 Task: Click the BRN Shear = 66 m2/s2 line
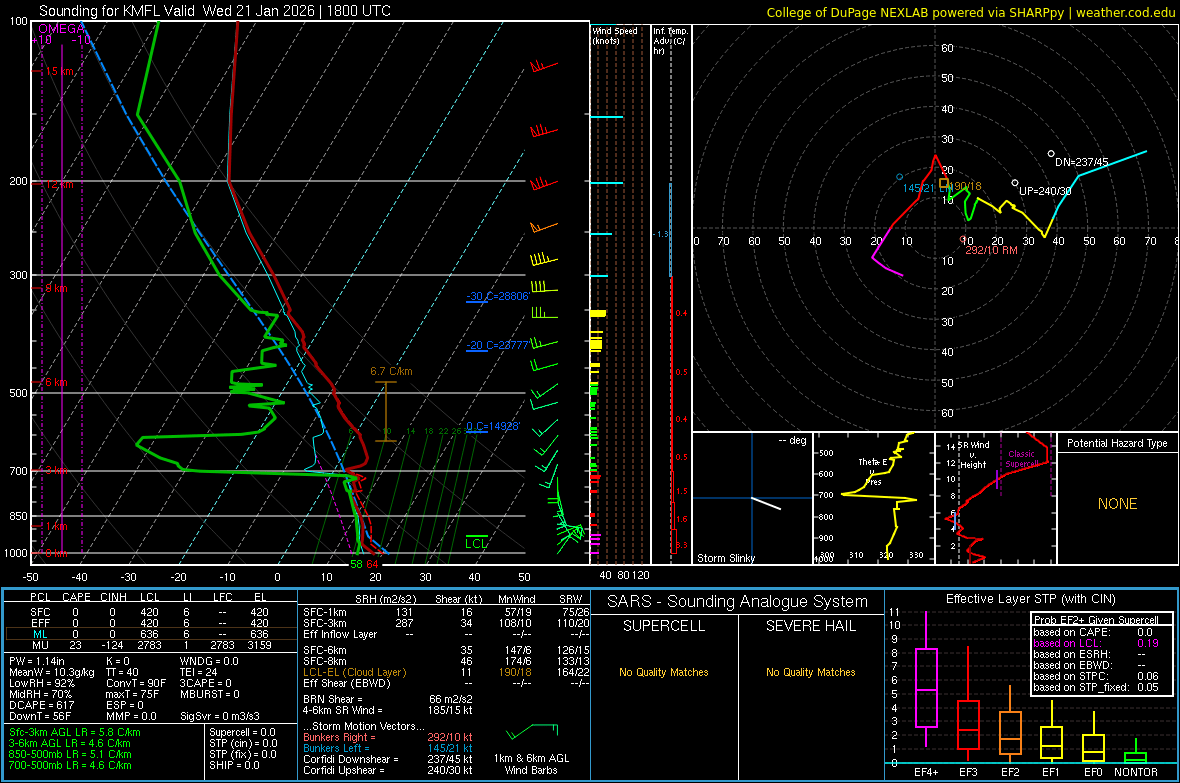(x=388, y=699)
